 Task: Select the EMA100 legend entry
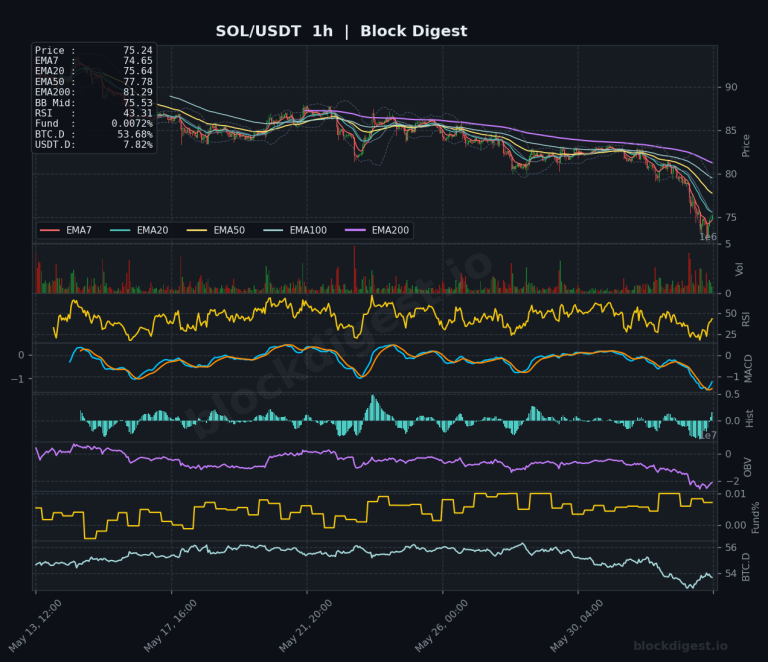point(295,230)
